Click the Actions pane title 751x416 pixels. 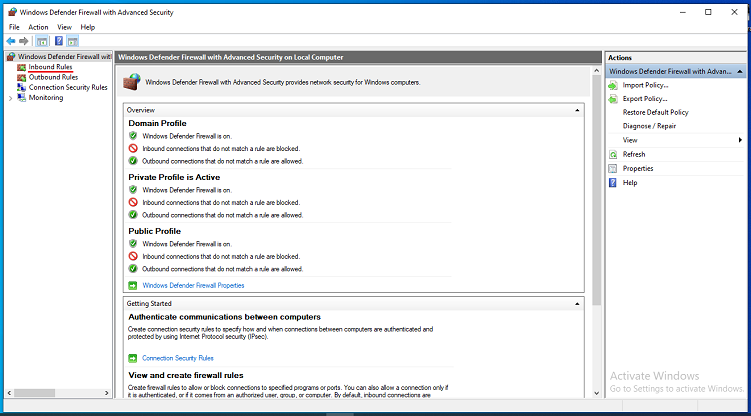[x=620, y=57]
